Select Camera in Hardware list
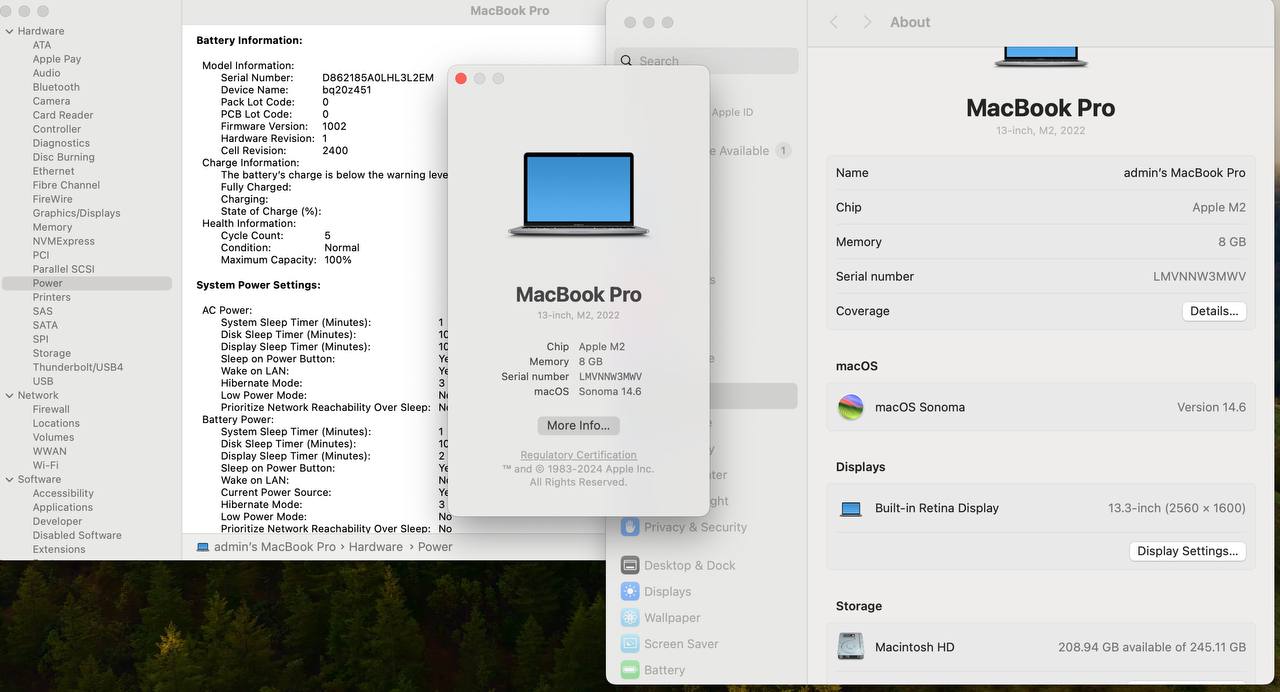The image size is (1280, 692). 51,101
